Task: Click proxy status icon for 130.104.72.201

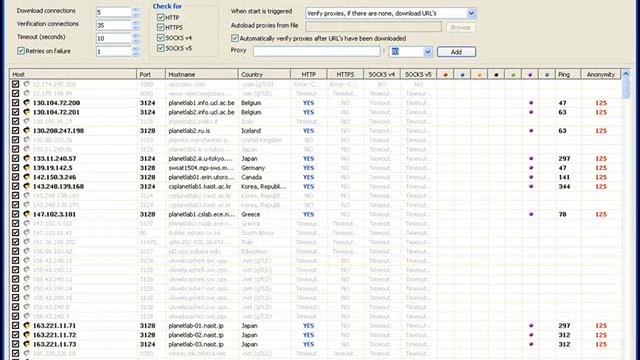Action: point(27,112)
